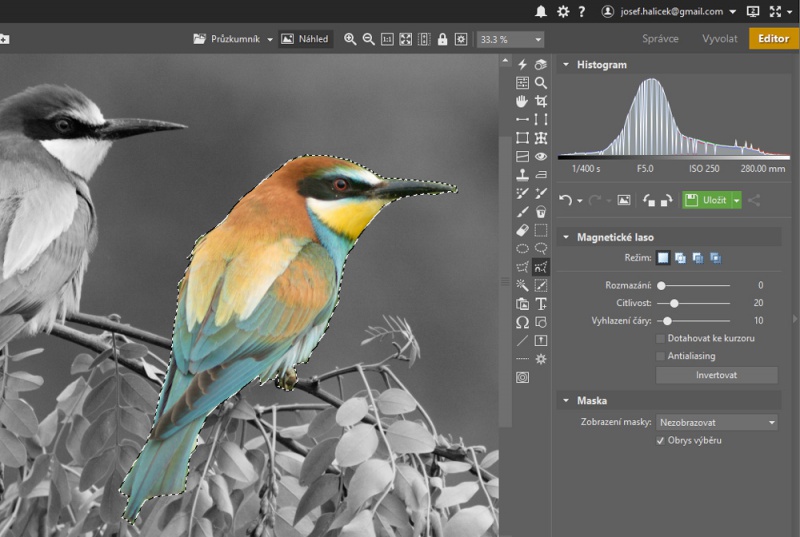Select the magnifier Zoom tool
Image resolution: width=800 pixels, height=537 pixels.
tap(541, 83)
